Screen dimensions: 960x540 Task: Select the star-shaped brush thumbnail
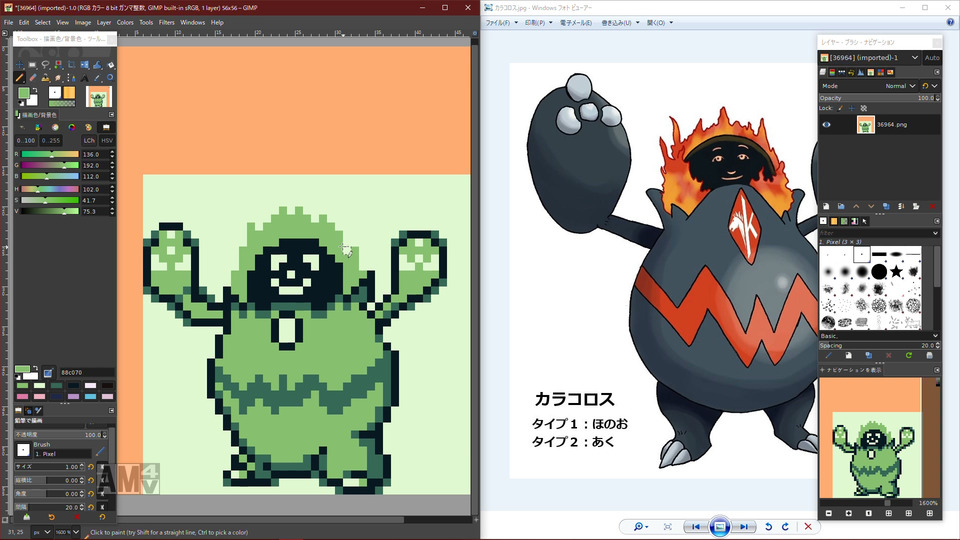click(896, 271)
